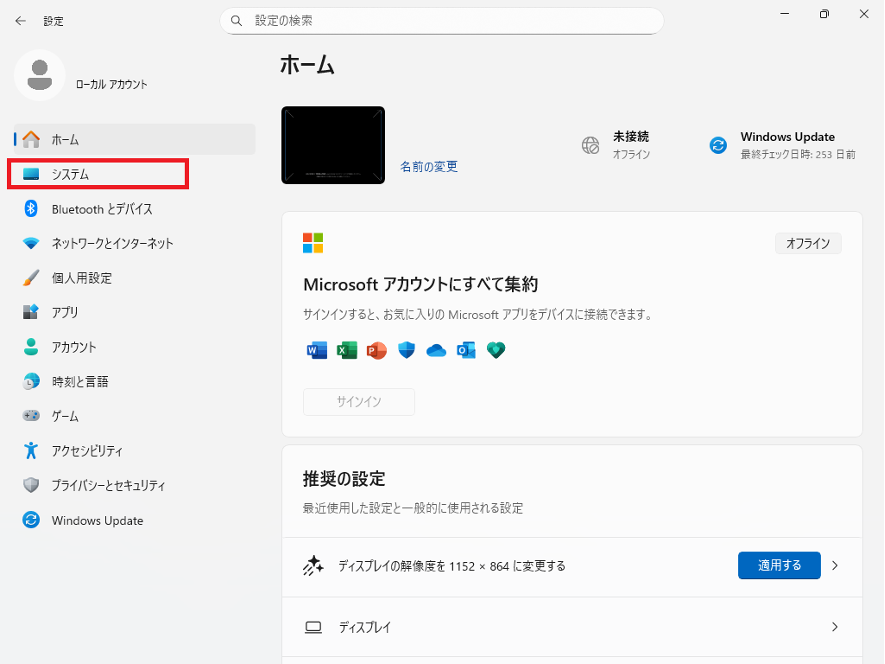The height and width of the screenshot is (664, 885).
Task: Close the Settings window
Action: 864,14
